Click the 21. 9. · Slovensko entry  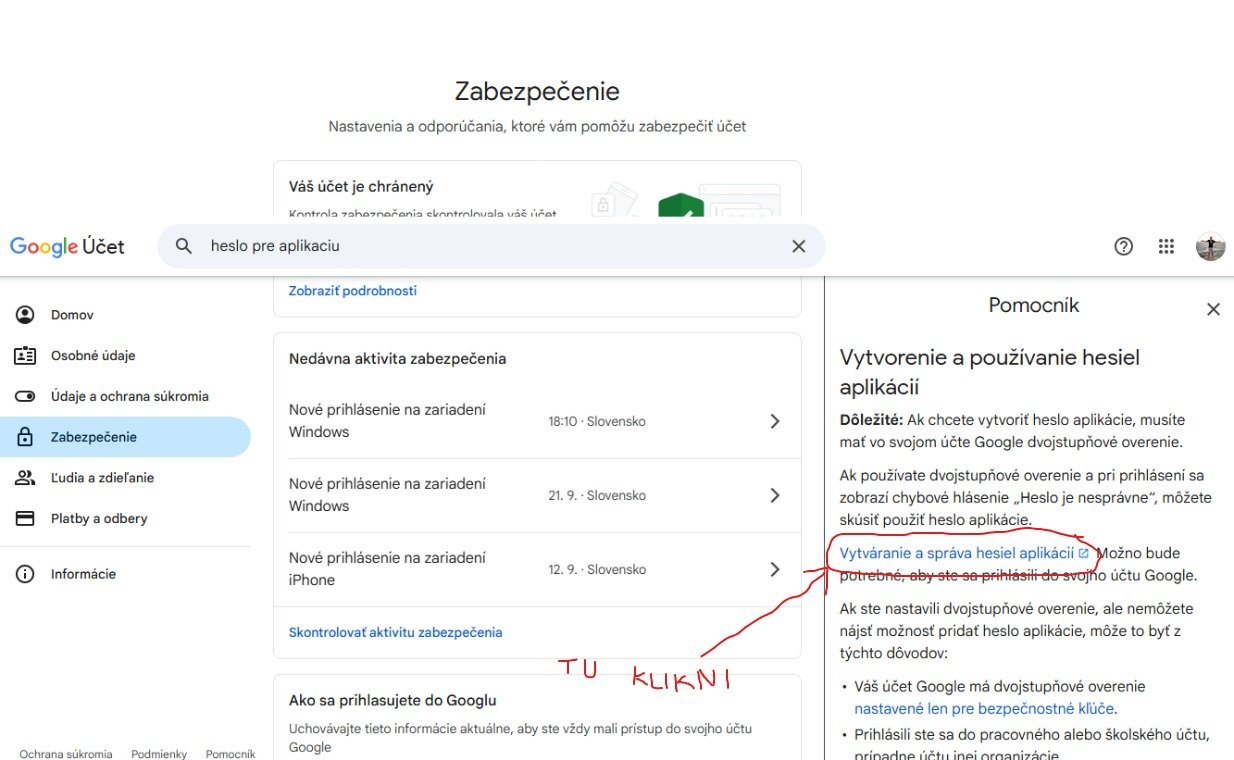click(x=597, y=496)
